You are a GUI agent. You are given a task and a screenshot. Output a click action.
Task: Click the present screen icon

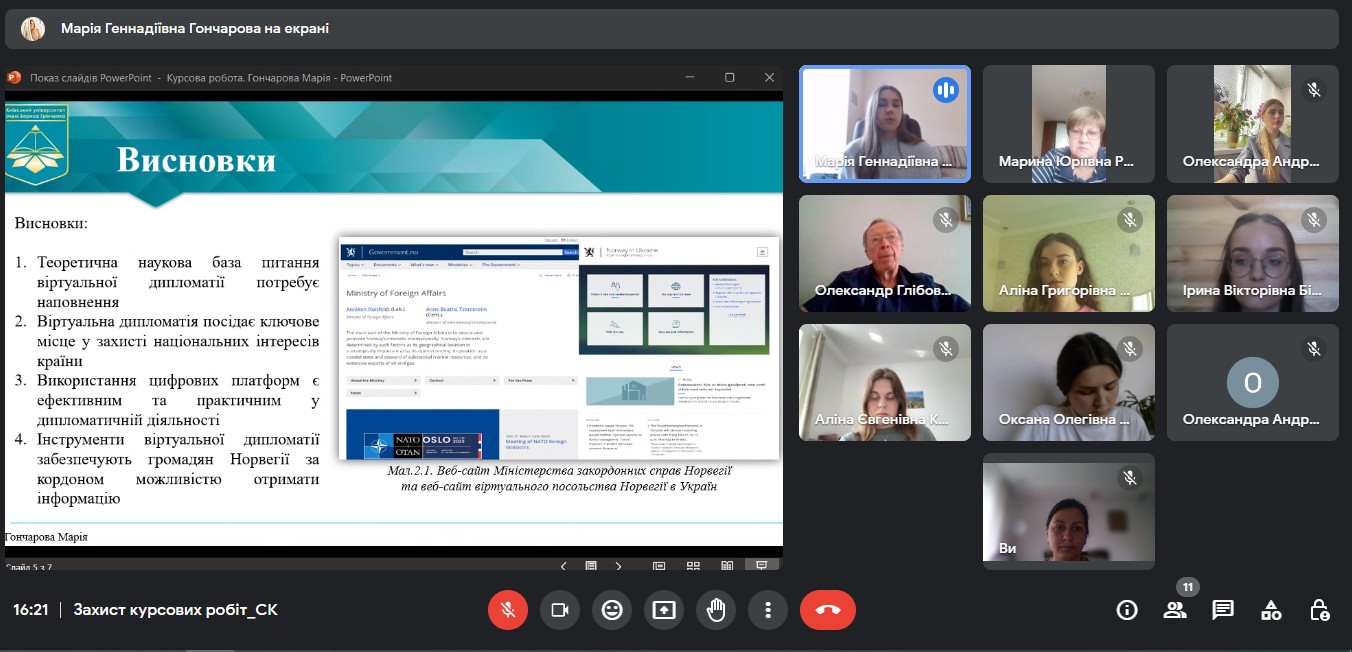coord(664,610)
